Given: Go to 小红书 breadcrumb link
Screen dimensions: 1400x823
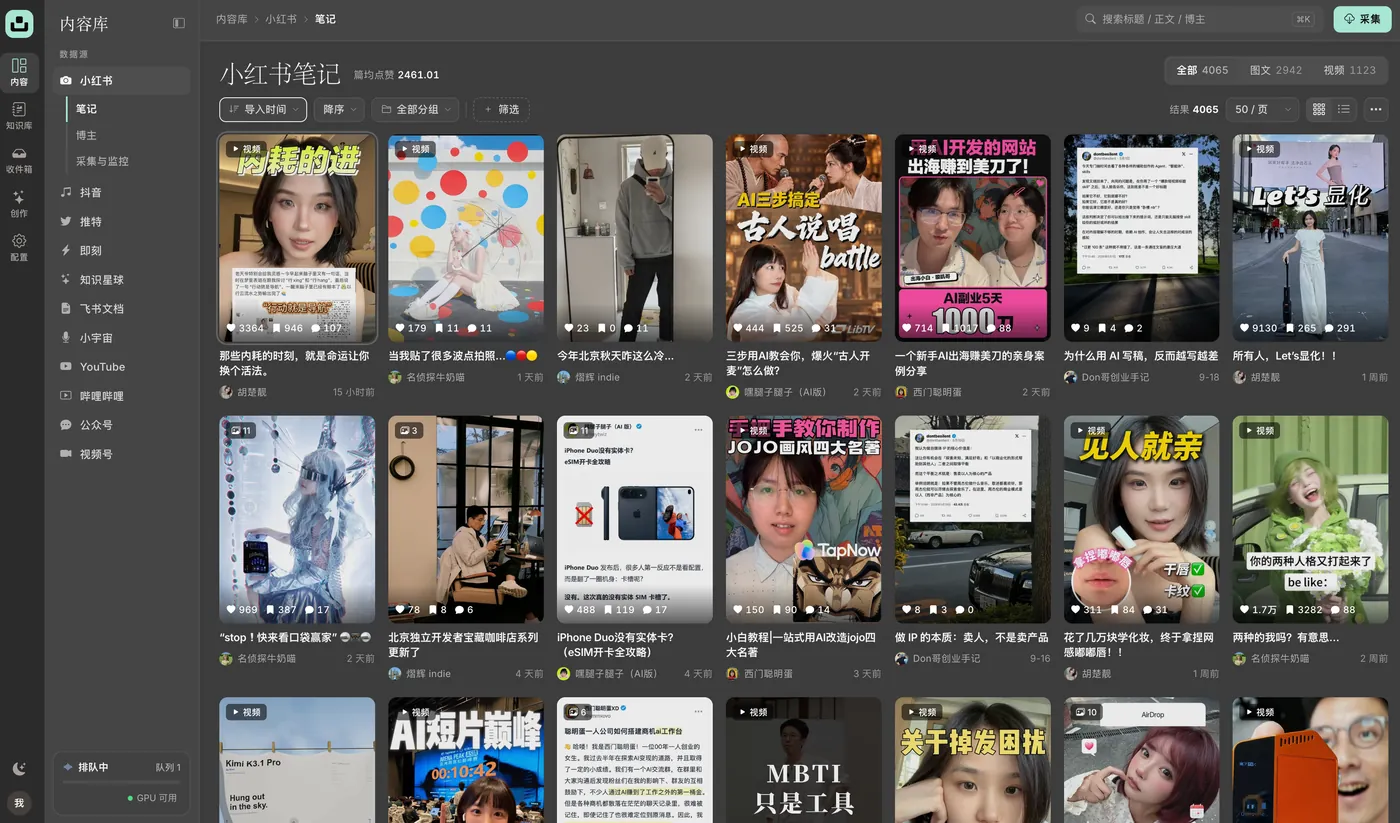Looking at the screenshot, I should [281, 19].
